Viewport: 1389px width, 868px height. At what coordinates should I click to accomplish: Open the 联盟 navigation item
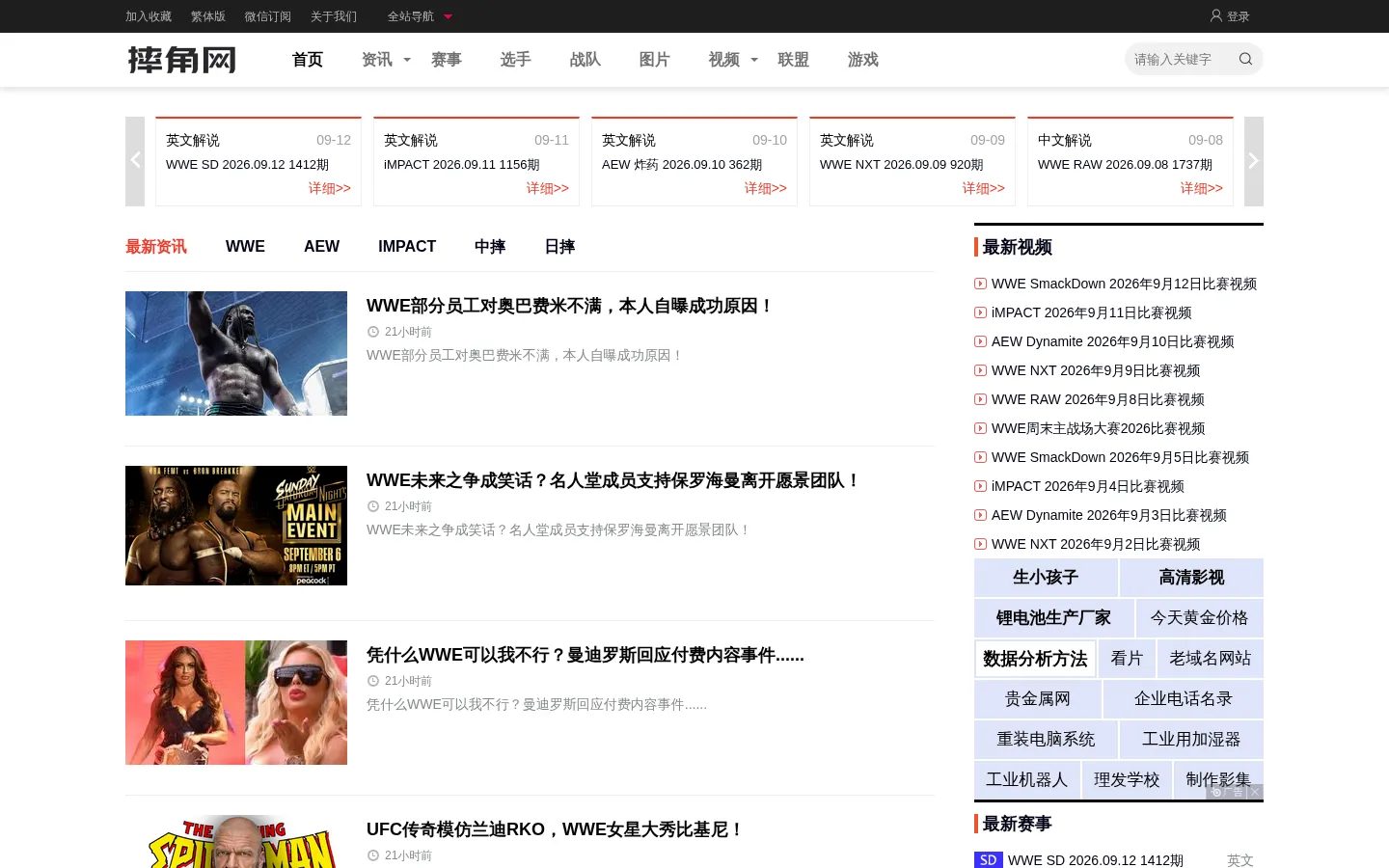click(794, 60)
